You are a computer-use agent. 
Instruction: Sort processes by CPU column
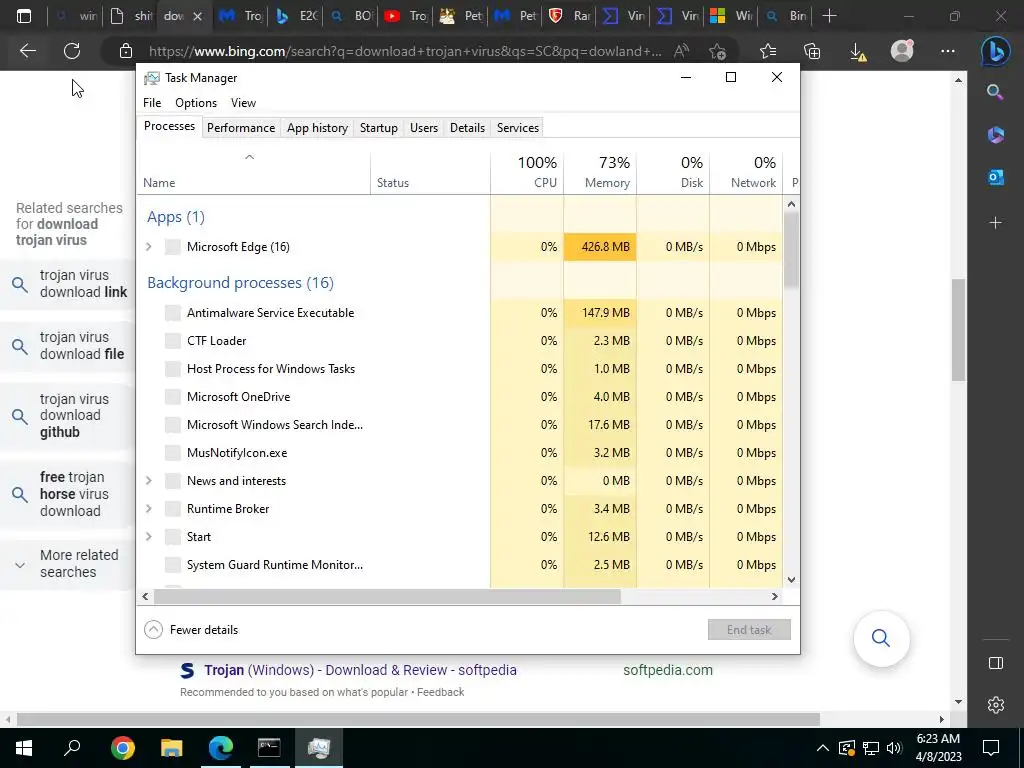click(x=527, y=172)
